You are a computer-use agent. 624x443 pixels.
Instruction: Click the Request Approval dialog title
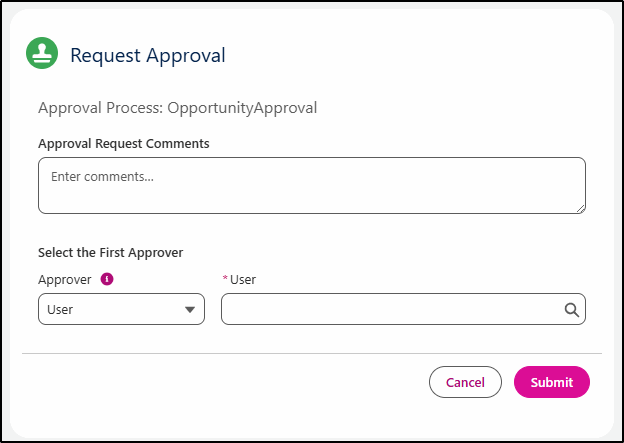tap(147, 55)
